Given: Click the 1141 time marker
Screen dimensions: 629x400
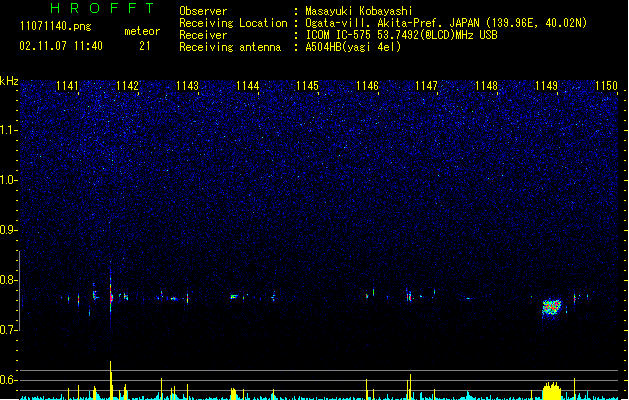Looking at the screenshot, I should [67, 86].
